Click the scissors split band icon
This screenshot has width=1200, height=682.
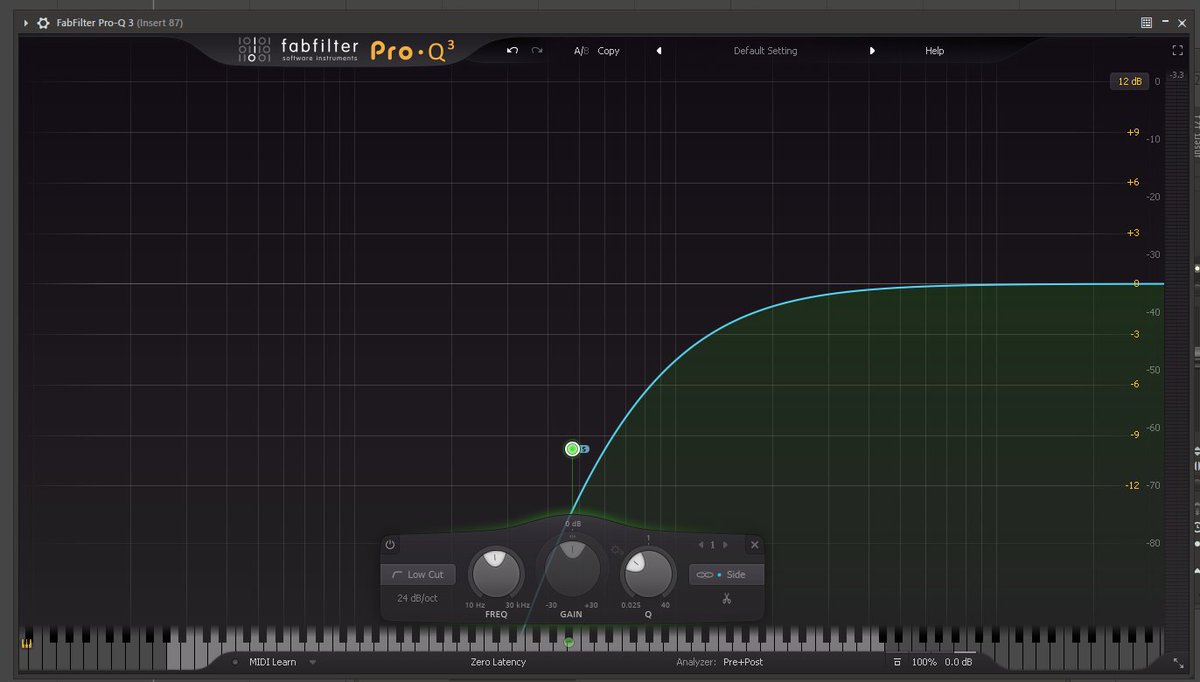(x=727, y=599)
